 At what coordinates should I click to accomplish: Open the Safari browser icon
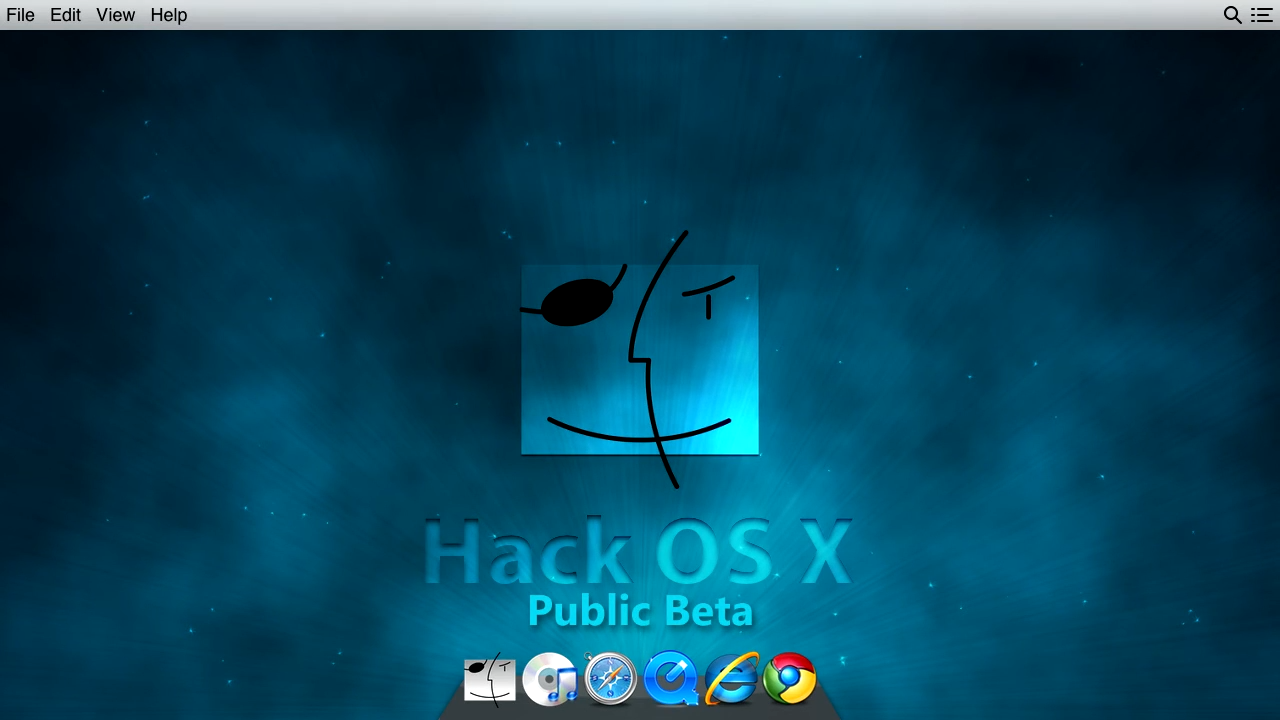pyautogui.click(x=610, y=678)
